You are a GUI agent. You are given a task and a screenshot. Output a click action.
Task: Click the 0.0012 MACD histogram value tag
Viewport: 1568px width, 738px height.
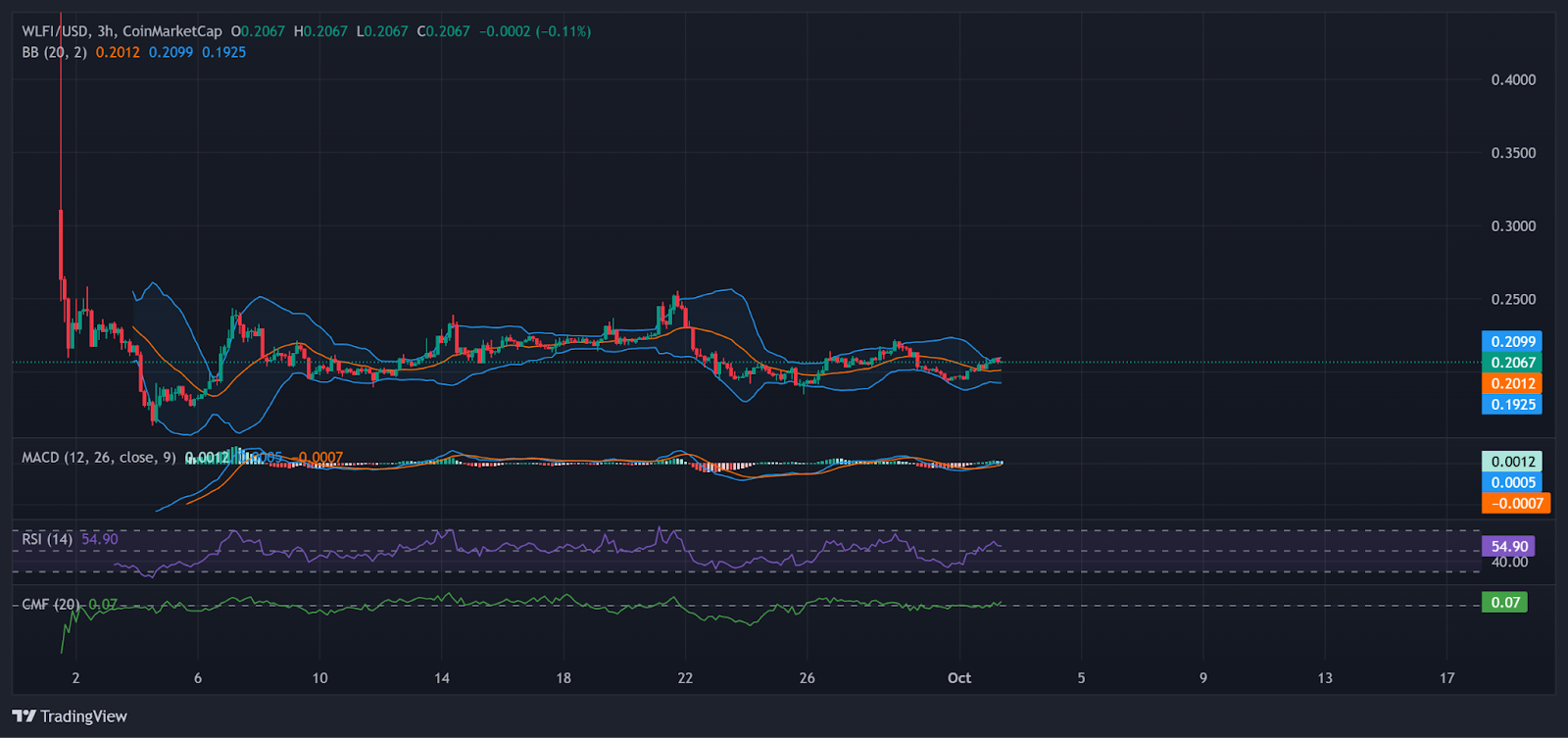pyautogui.click(x=1512, y=462)
